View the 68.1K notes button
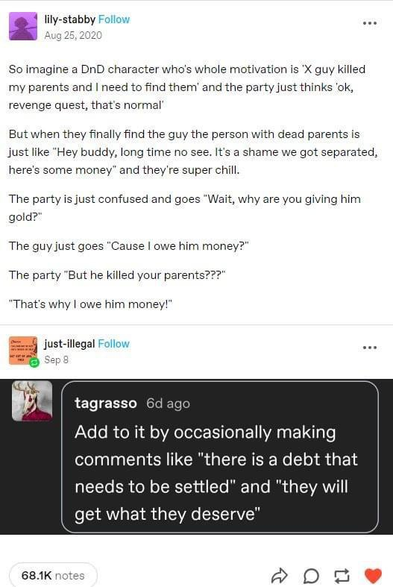Viewport: 393px width, 587px height. [53, 575]
